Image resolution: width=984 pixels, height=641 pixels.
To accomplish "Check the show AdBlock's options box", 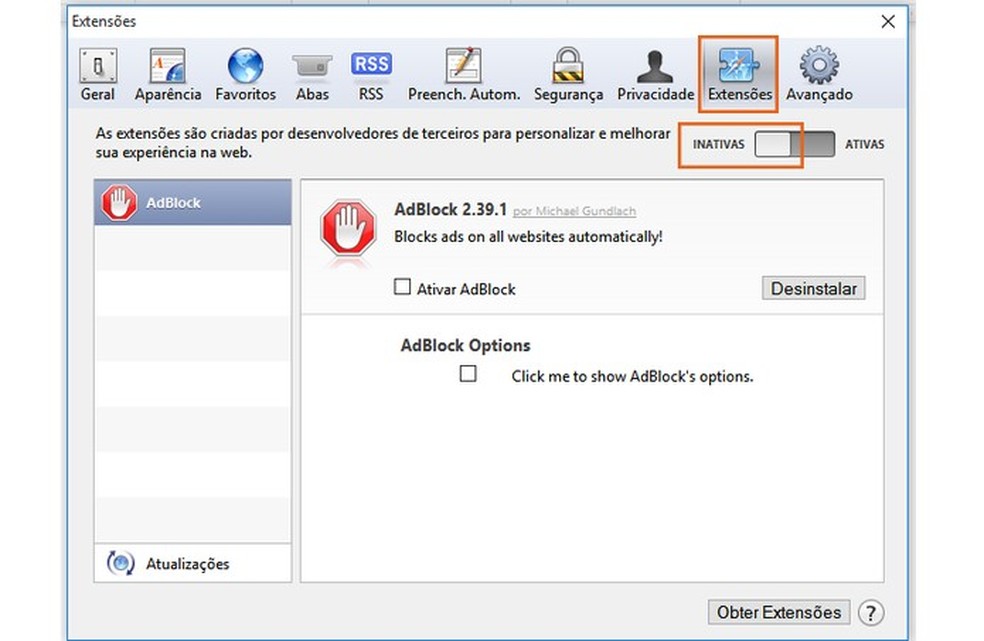I will [x=468, y=374].
